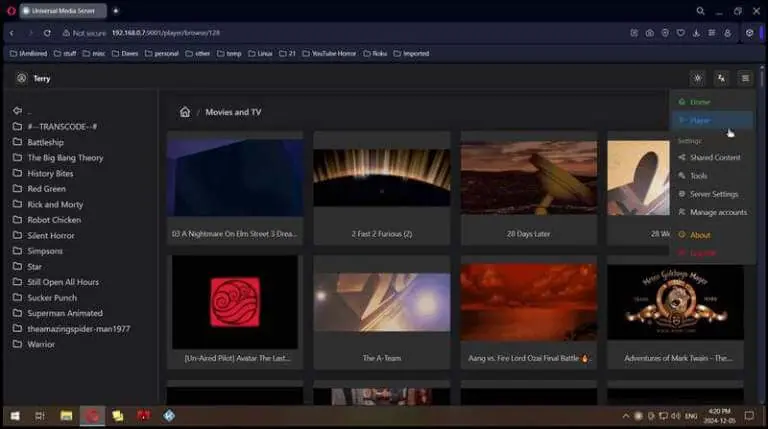Open the Windows Start menu
Image resolution: width=768 pixels, height=429 pixels.
15,416
